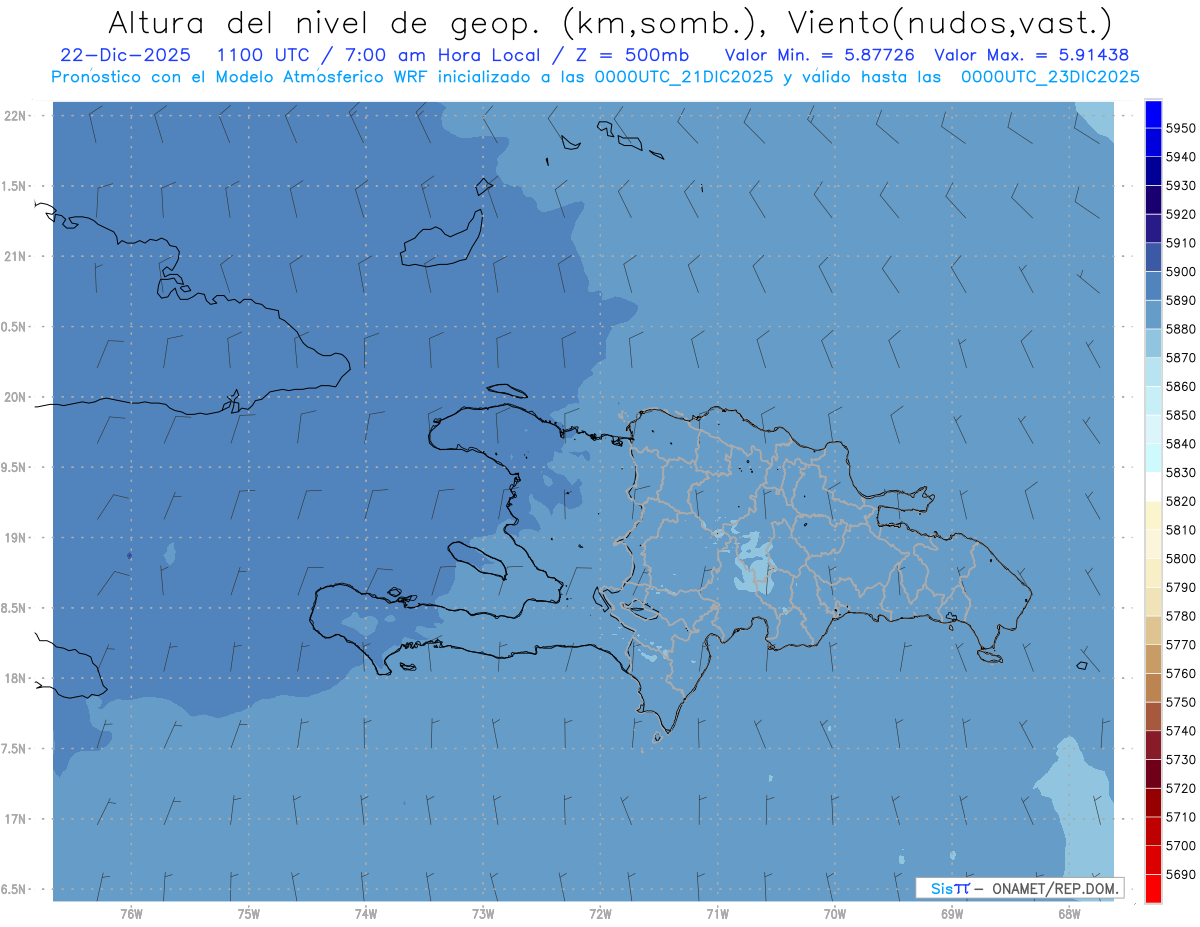This screenshot has width=1200, height=927.
Task: Click the '74W' longitude label
Action: [365, 914]
